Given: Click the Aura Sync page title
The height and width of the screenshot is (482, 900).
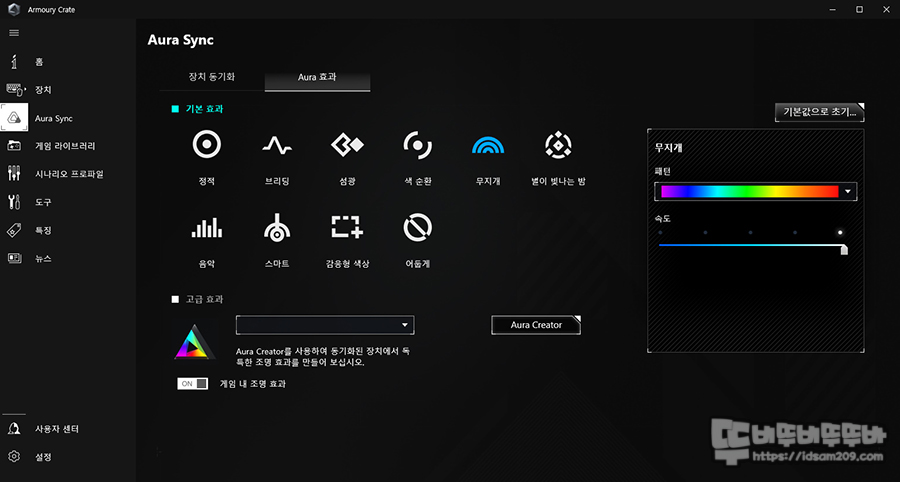Looking at the screenshot, I should click(x=181, y=40).
